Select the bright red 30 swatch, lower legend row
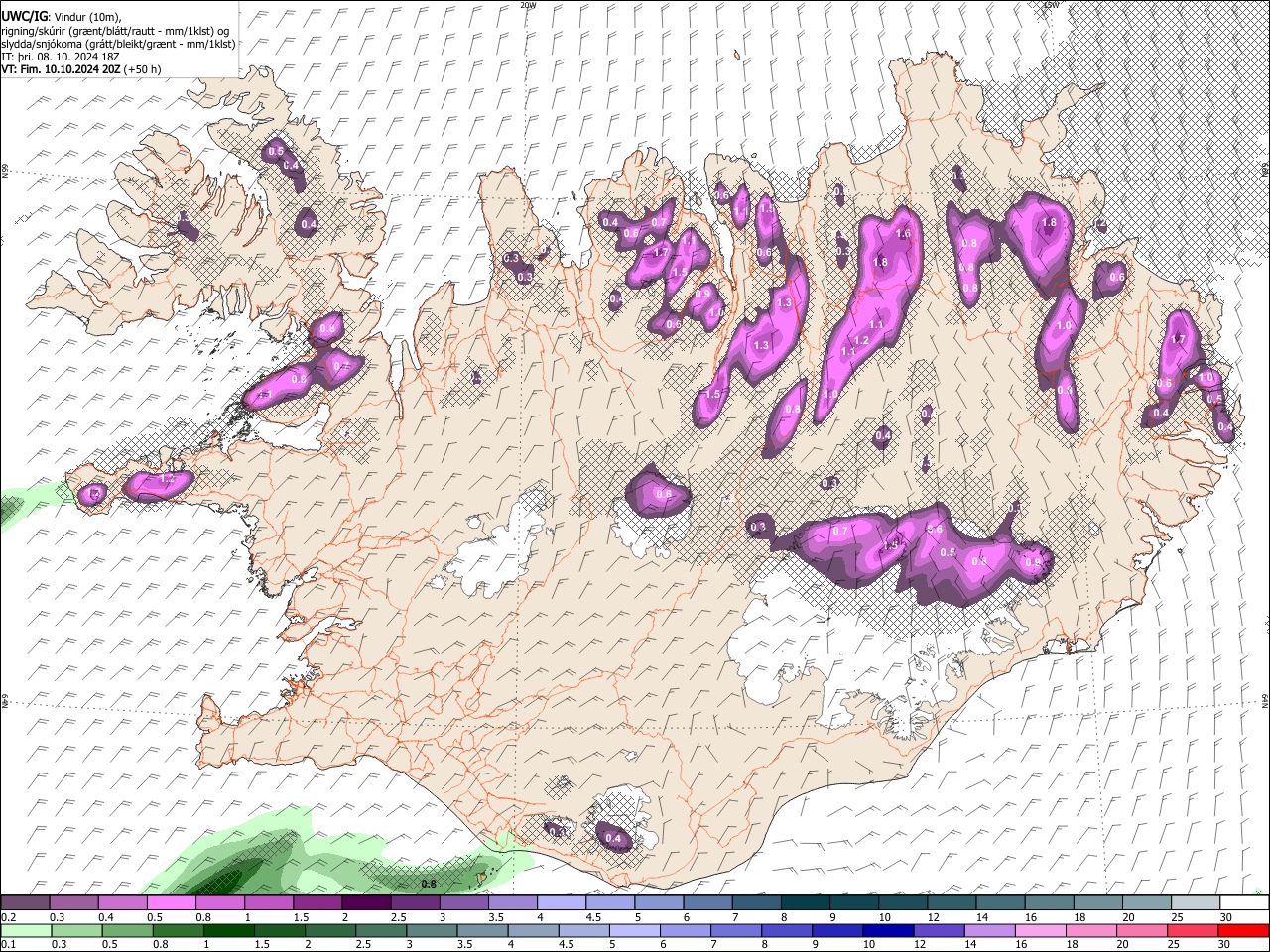This screenshot has width=1270, height=952. (1243, 931)
